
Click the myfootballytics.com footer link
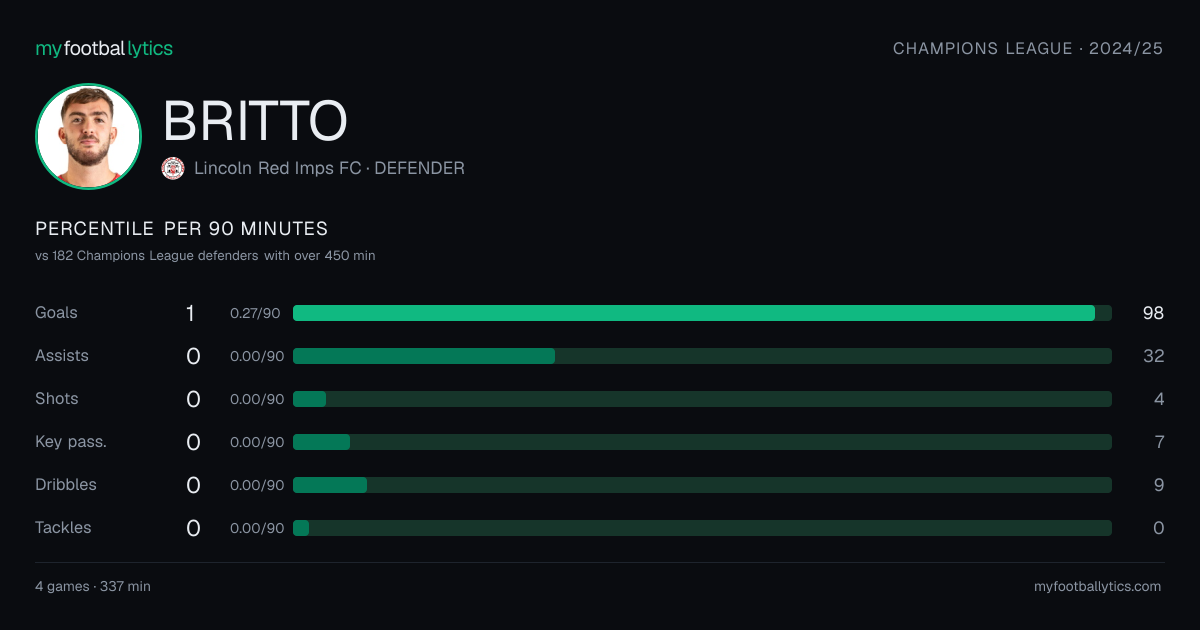[1098, 586]
